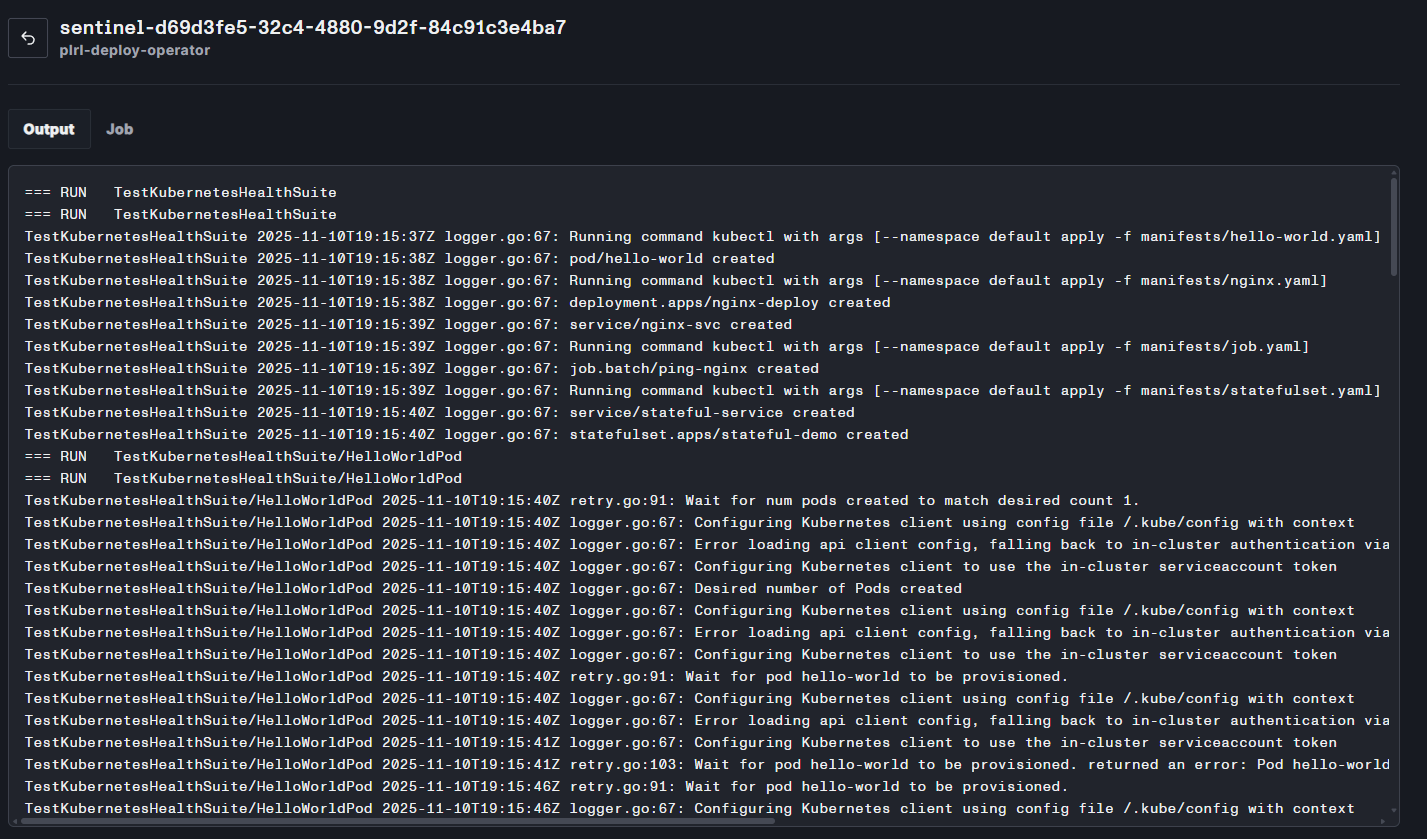The image size is (1427, 839).
Task: Click the vertical scrollbar thumb in log panel
Action: 1393,226
